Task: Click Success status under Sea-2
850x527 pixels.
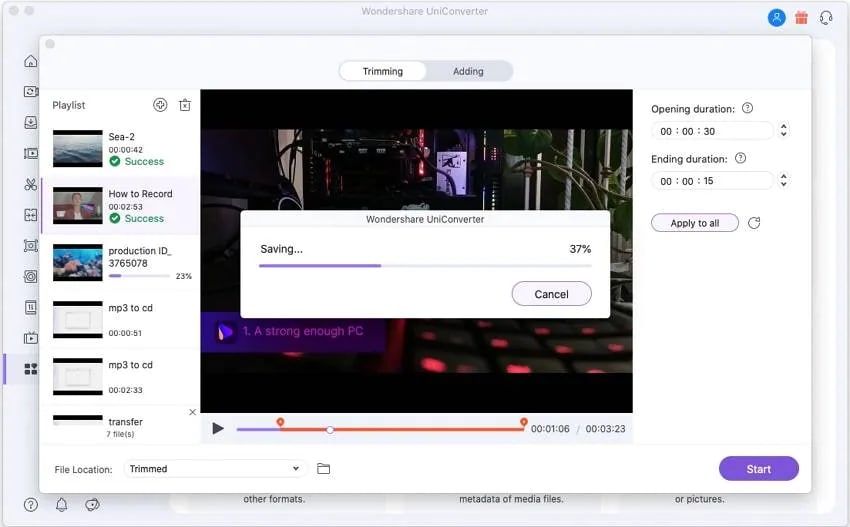Action: [137, 162]
